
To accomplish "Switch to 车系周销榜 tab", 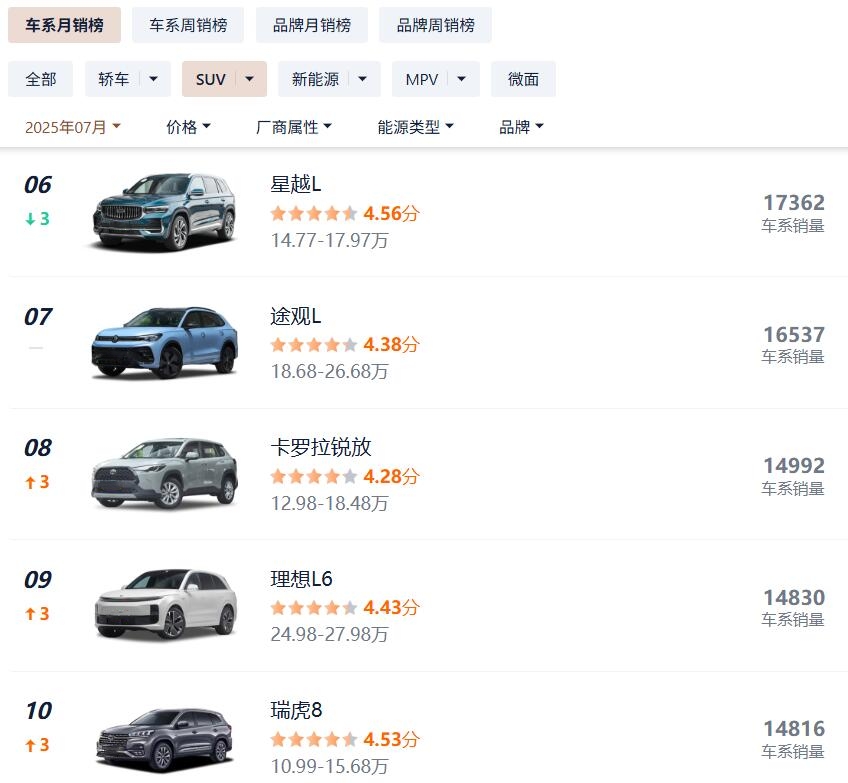I will pos(188,25).
